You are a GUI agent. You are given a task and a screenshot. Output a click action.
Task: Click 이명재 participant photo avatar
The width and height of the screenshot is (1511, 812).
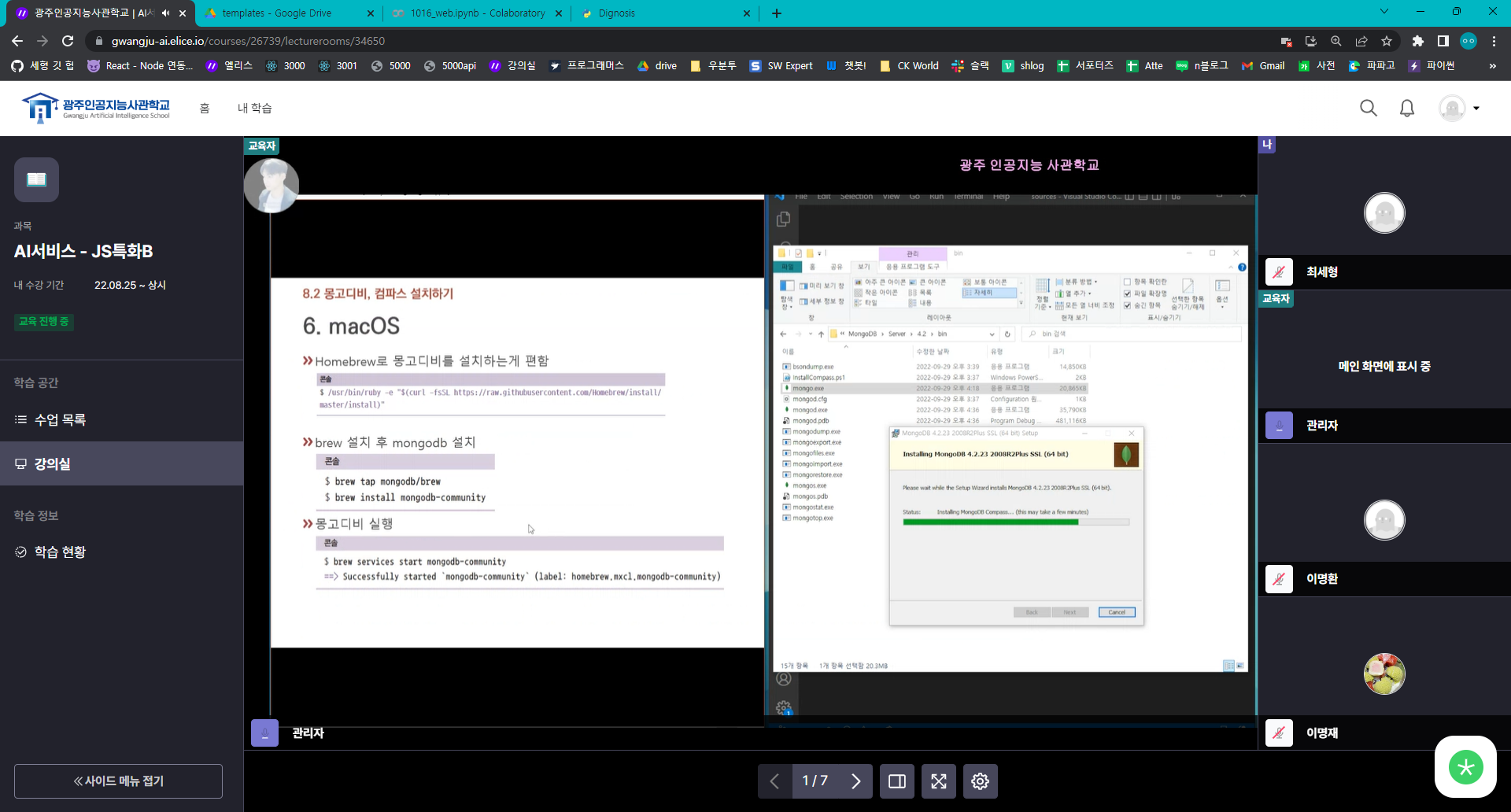(x=1384, y=674)
